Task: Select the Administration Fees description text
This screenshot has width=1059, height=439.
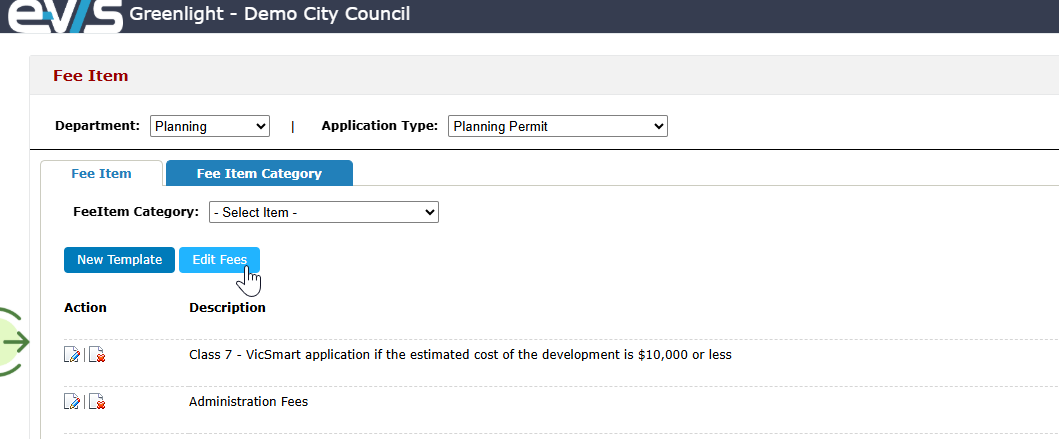Action: click(249, 402)
